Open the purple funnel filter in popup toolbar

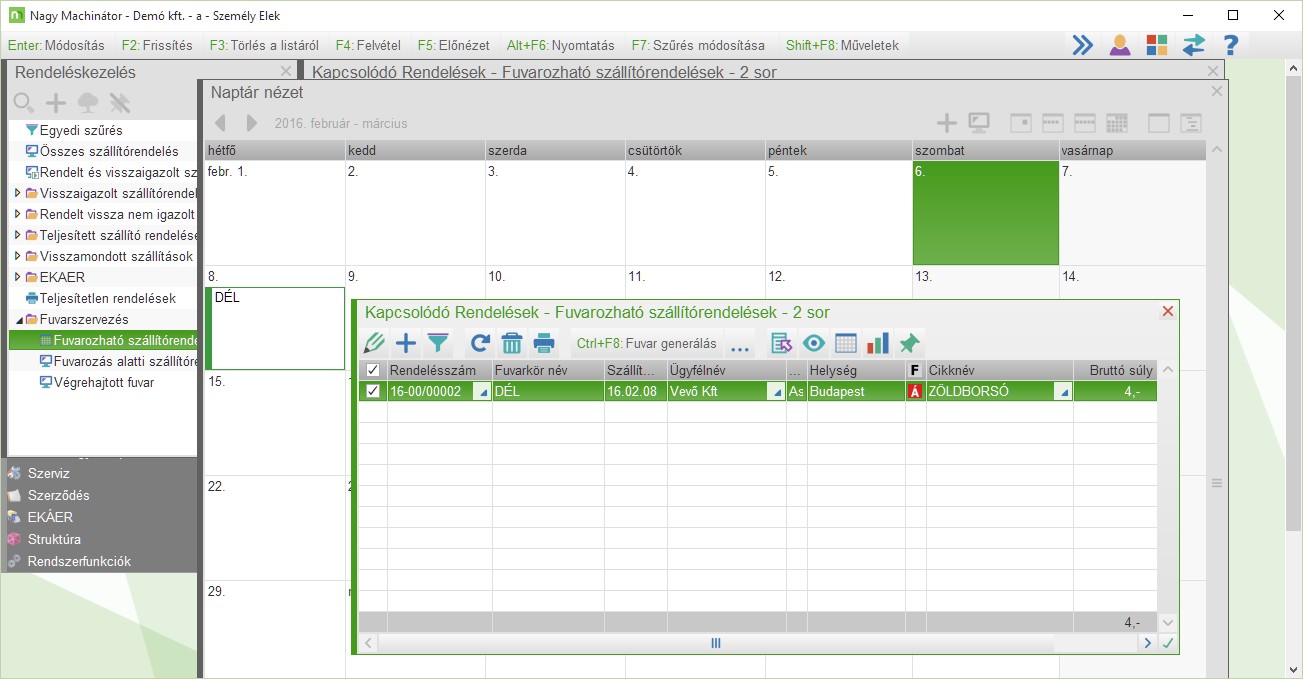click(x=438, y=343)
